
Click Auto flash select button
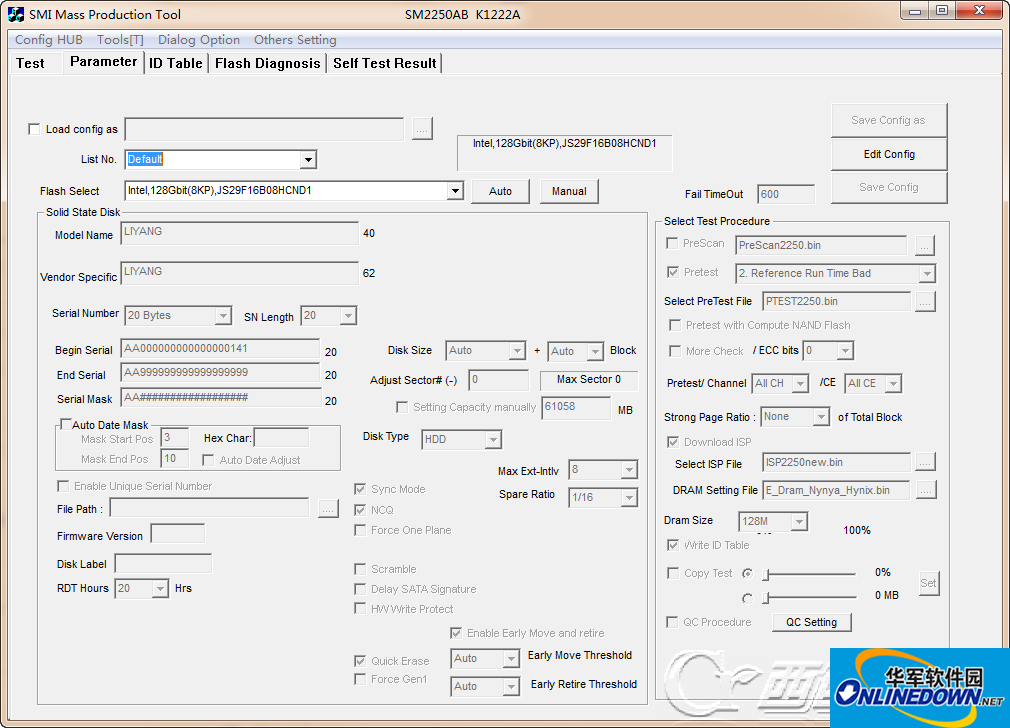click(500, 191)
